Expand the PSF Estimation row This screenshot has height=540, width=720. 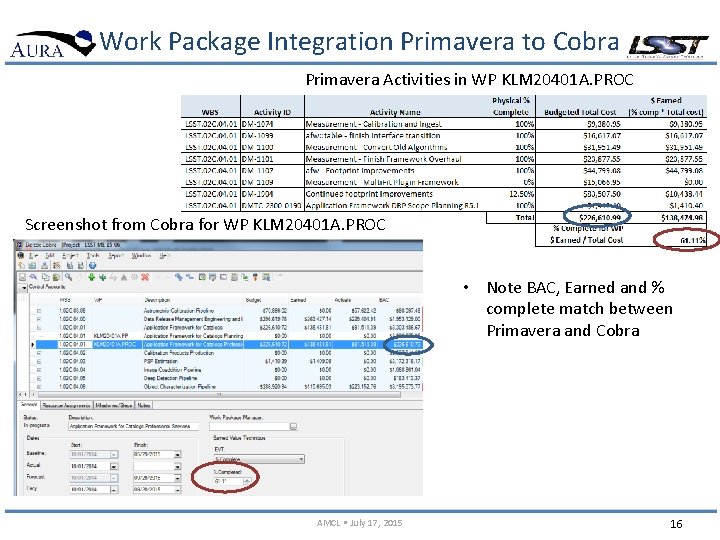39,361
